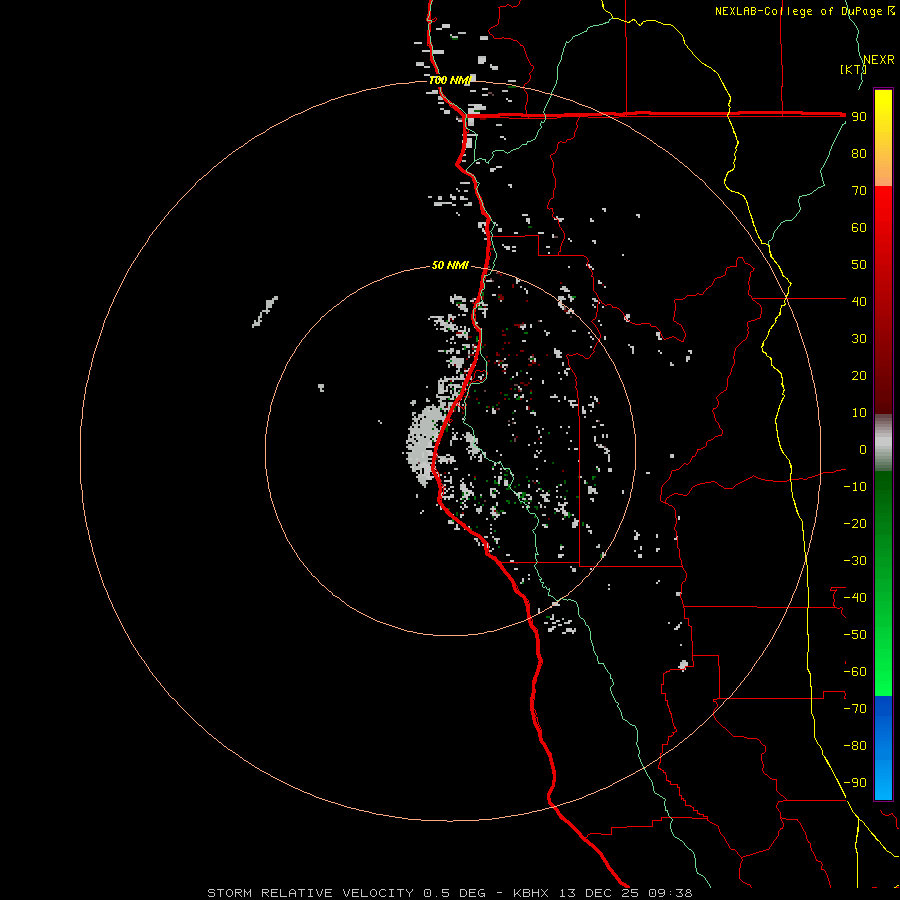
Task: Click the 50 NMI range ring label
Action: click(x=450, y=265)
